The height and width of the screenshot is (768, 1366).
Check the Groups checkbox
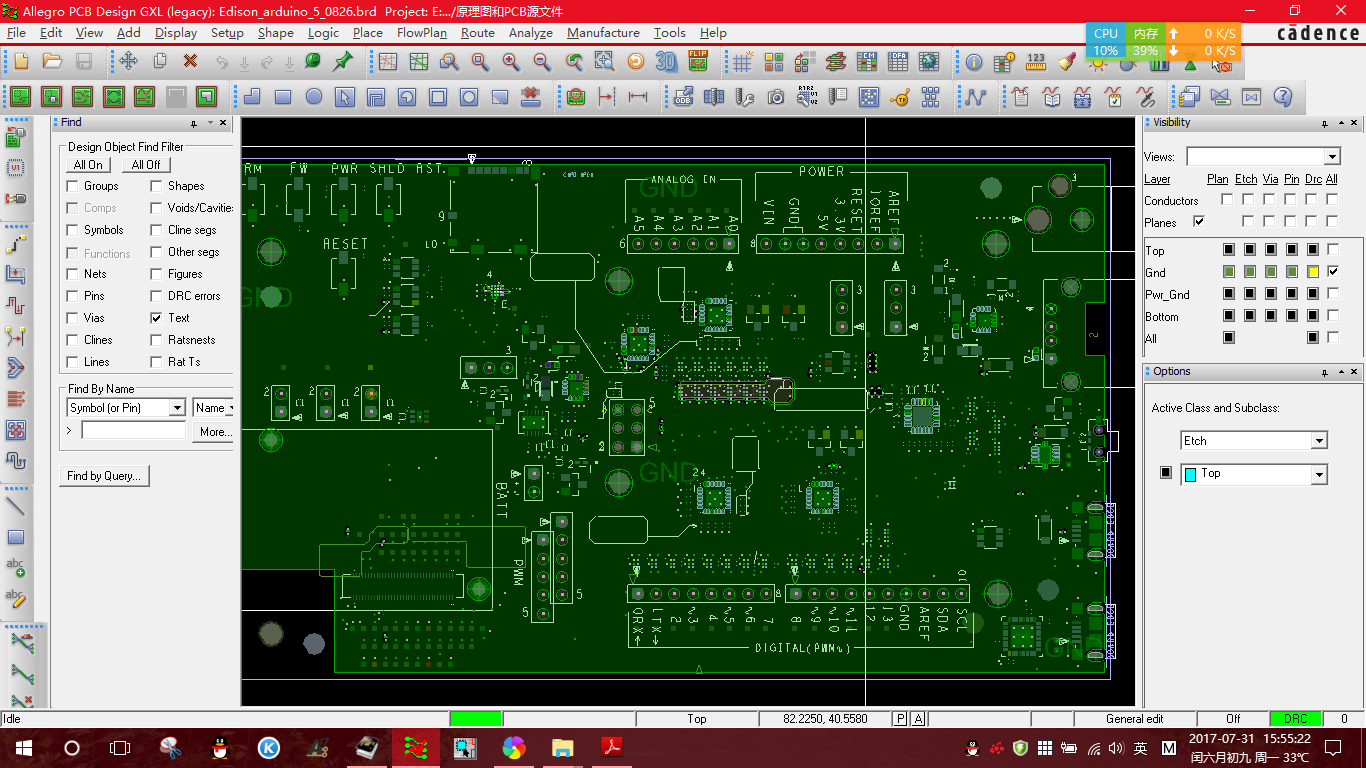(x=72, y=186)
